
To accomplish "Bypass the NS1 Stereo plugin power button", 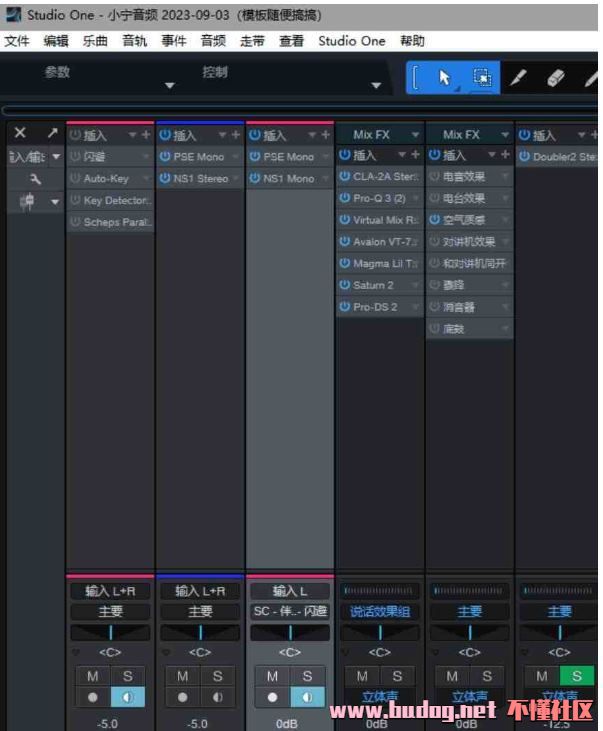I will tap(165, 178).
